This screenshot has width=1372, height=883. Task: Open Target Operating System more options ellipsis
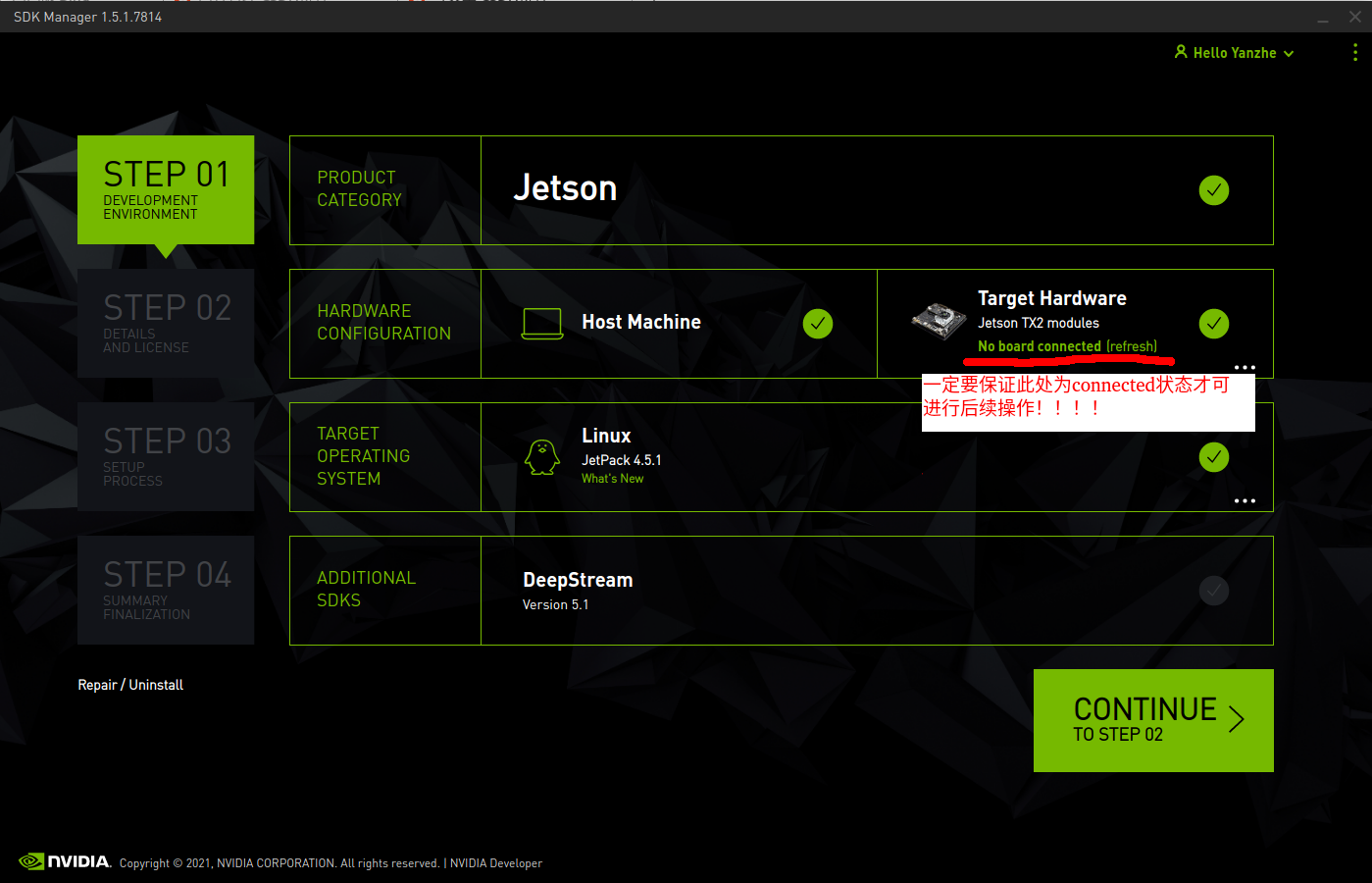(x=1245, y=501)
